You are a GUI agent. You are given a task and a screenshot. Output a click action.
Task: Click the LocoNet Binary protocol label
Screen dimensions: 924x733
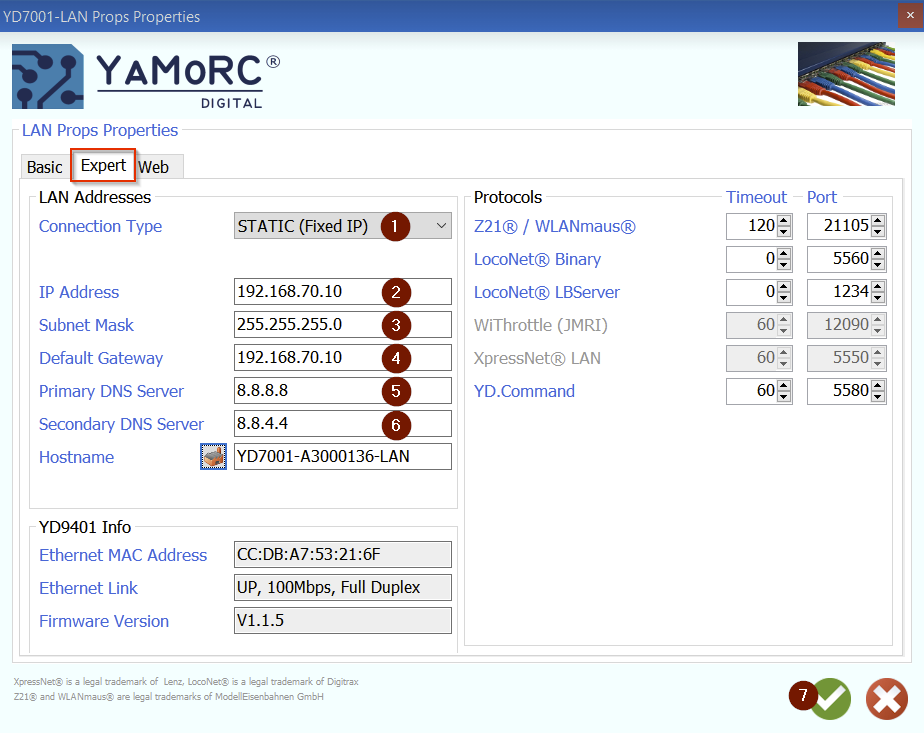pos(537,259)
